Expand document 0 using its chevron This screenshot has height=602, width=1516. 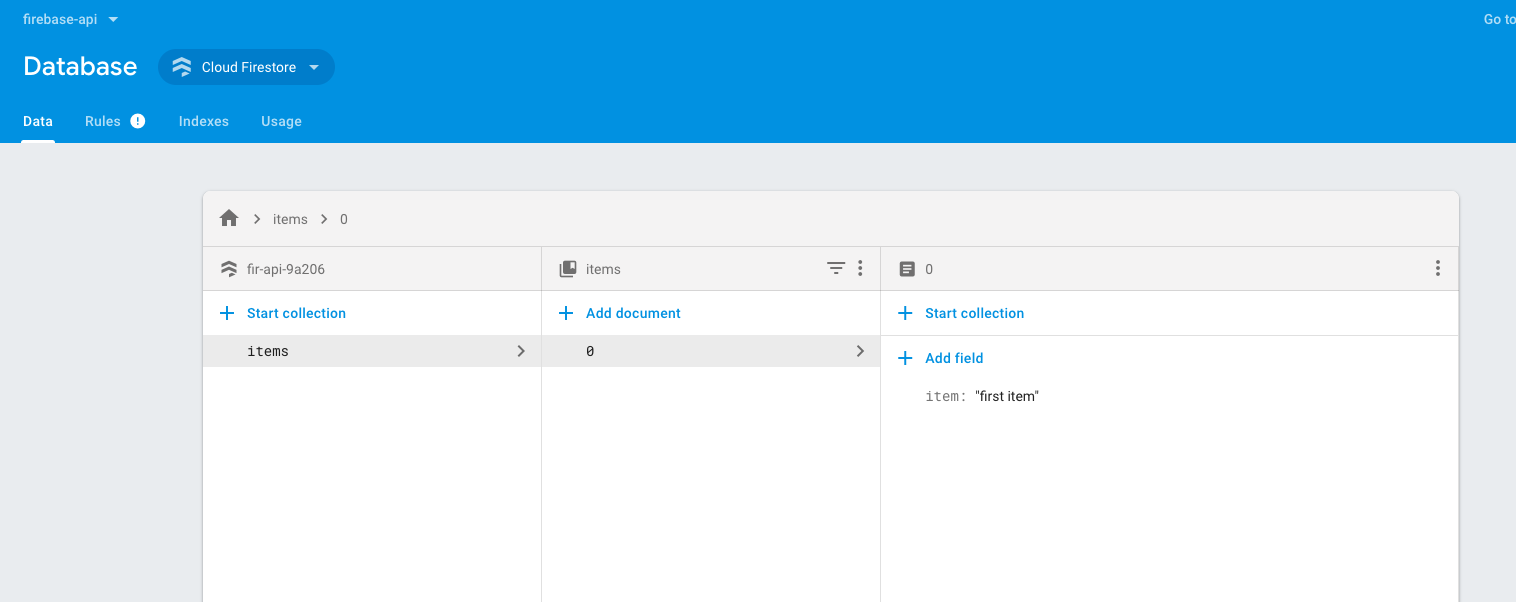click(860, 351)
